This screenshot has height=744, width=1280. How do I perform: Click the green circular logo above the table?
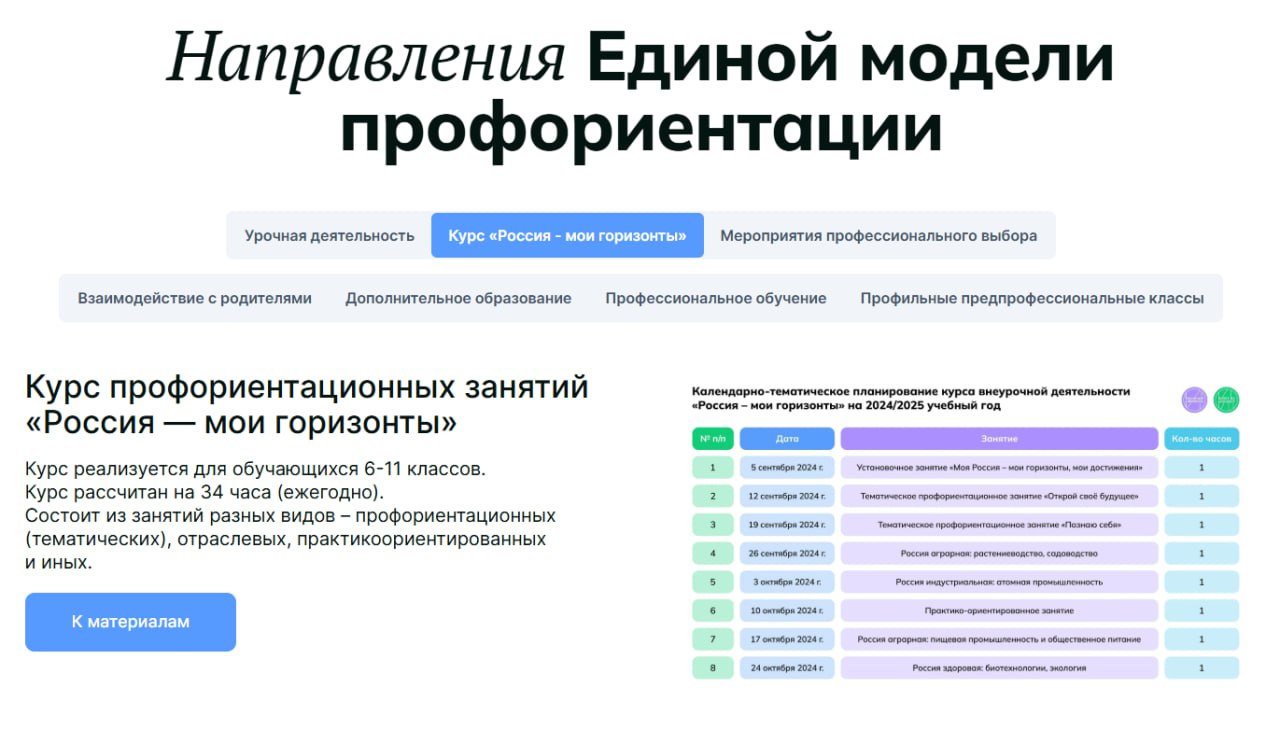click(1226, 399)
